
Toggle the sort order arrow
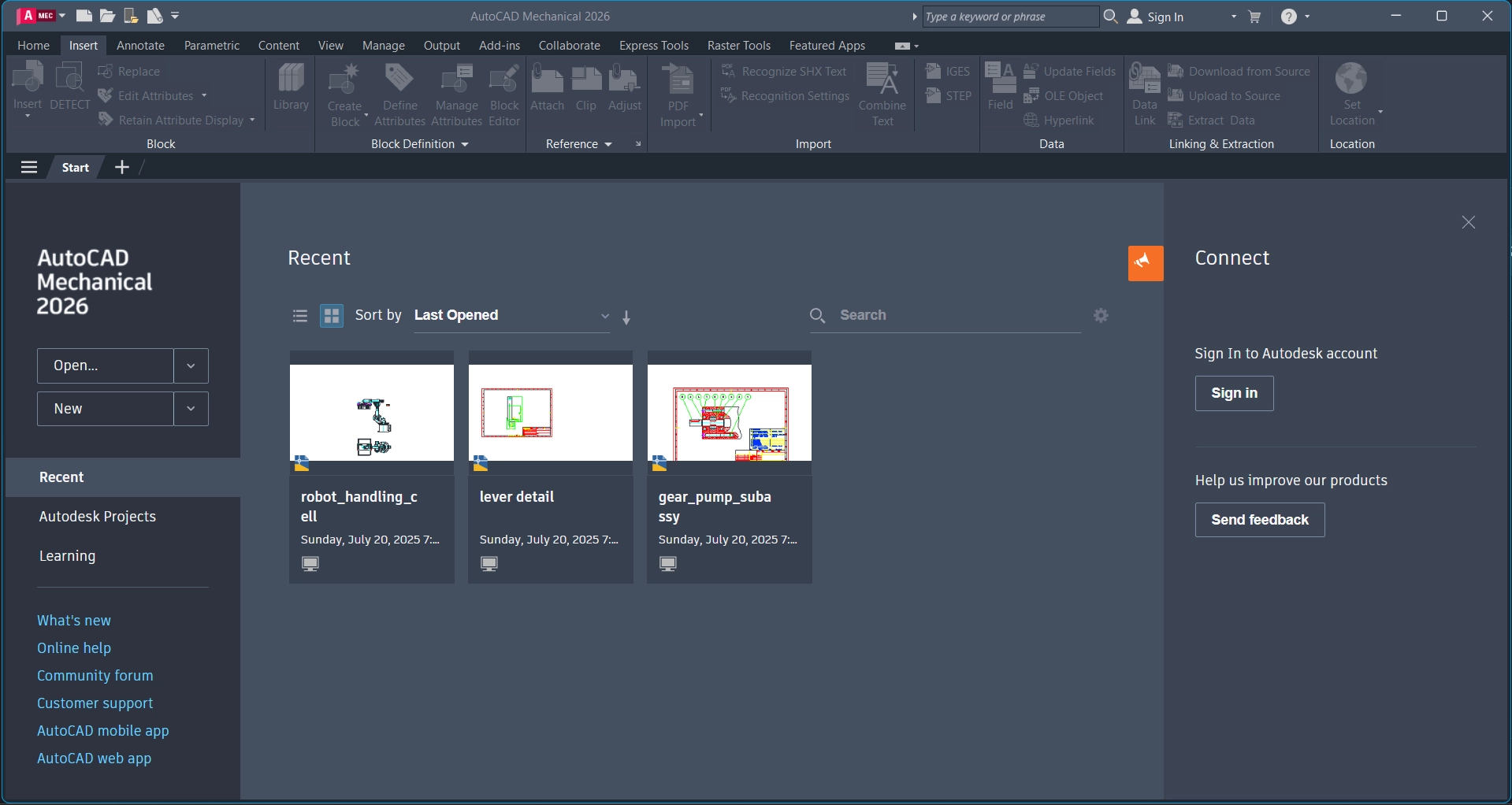(626, 317)
